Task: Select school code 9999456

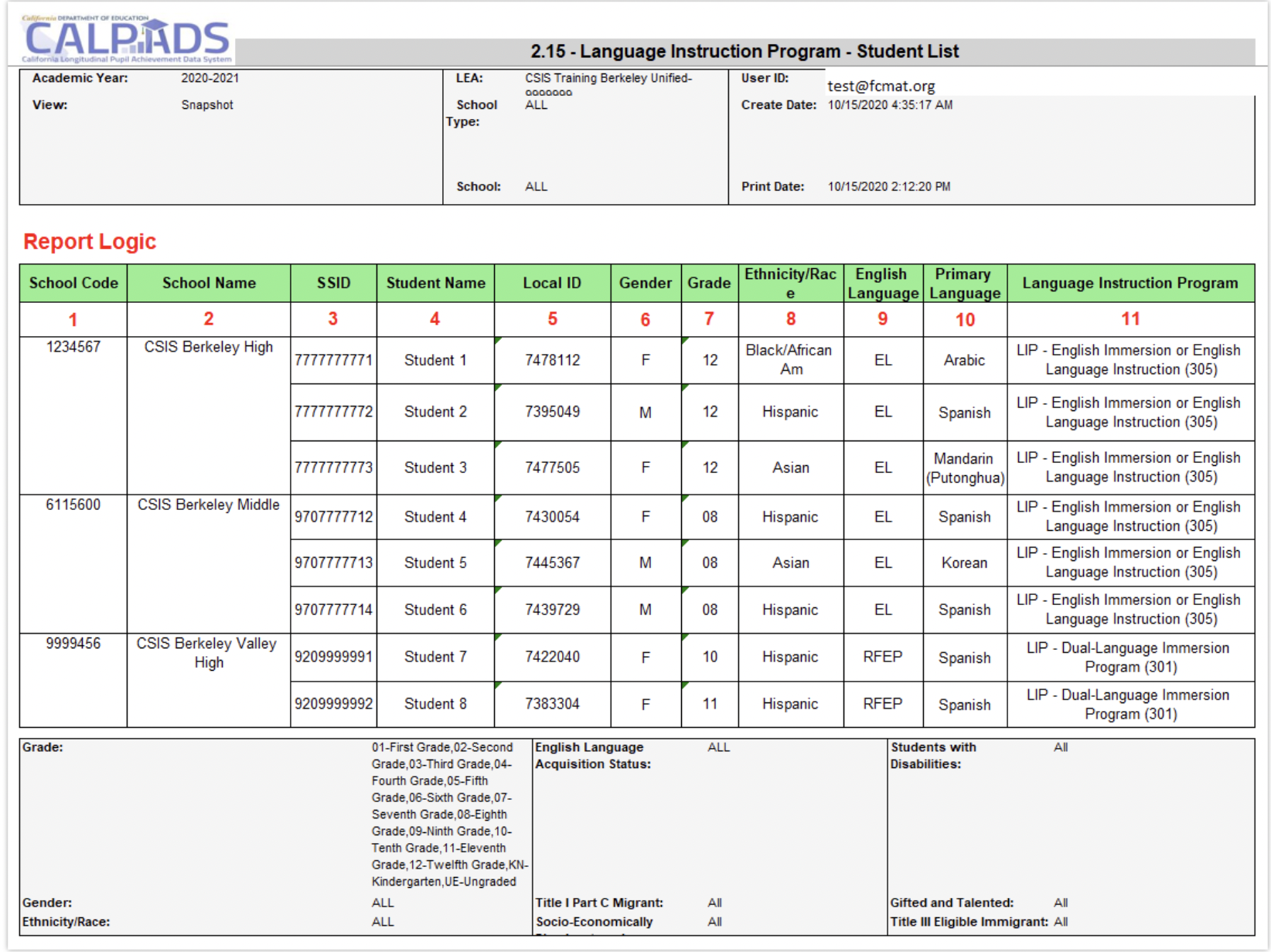Action: coord(73,644)
